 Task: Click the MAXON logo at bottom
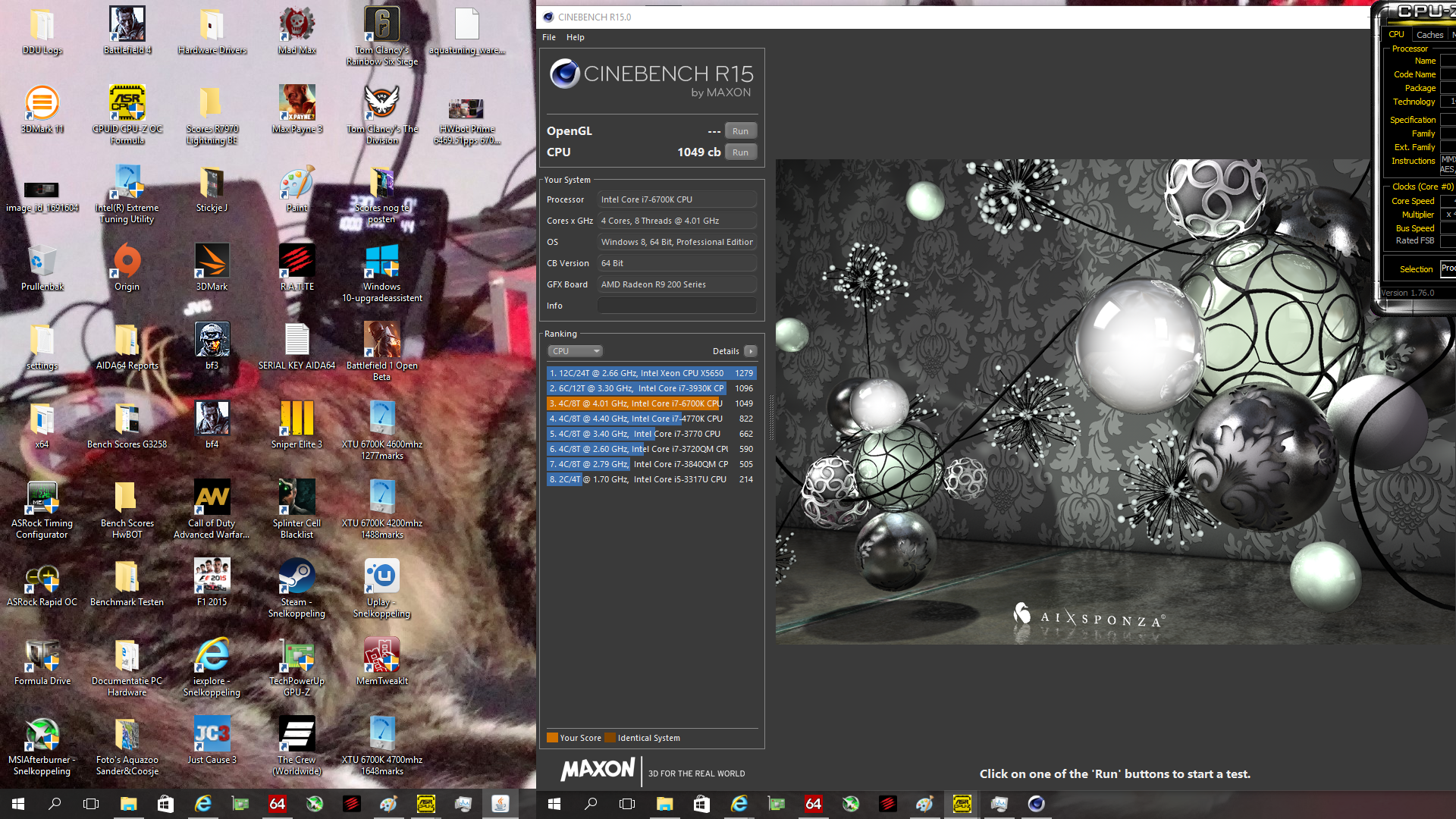(598, 770)
